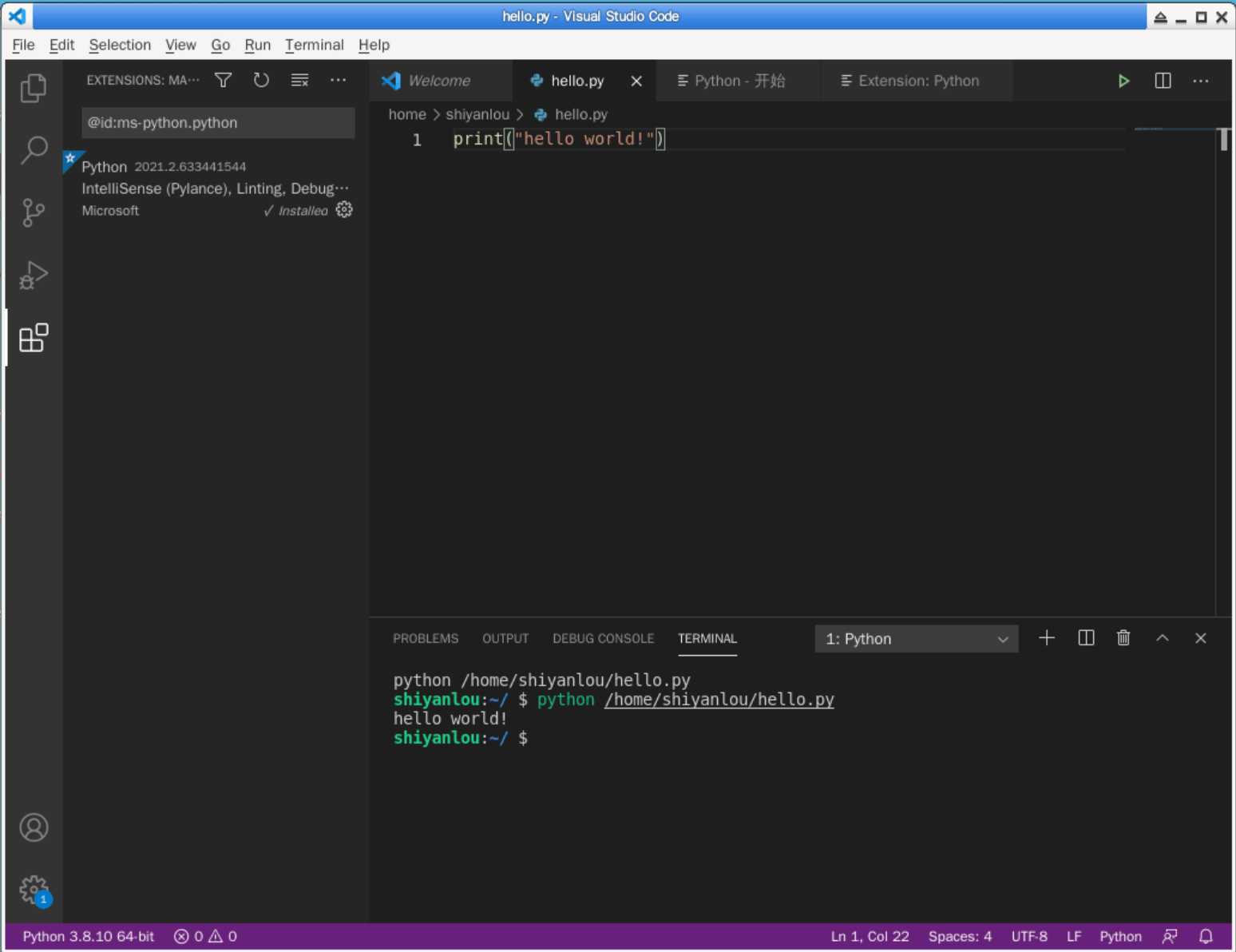Open the Manage gear in activity bar
This screenshot has width=1236, height=952.
[x=34, y=890]
